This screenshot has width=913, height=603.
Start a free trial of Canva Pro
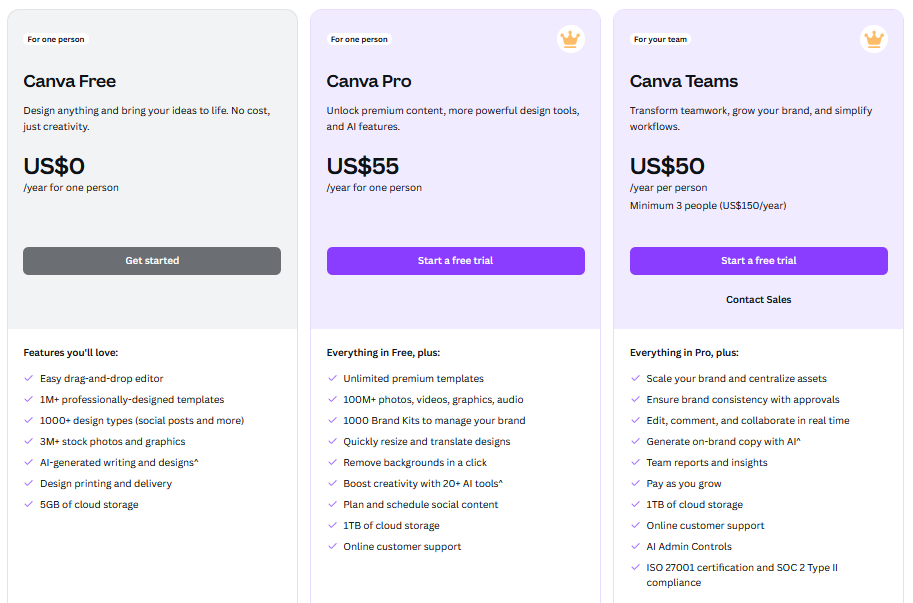point(455,261)
